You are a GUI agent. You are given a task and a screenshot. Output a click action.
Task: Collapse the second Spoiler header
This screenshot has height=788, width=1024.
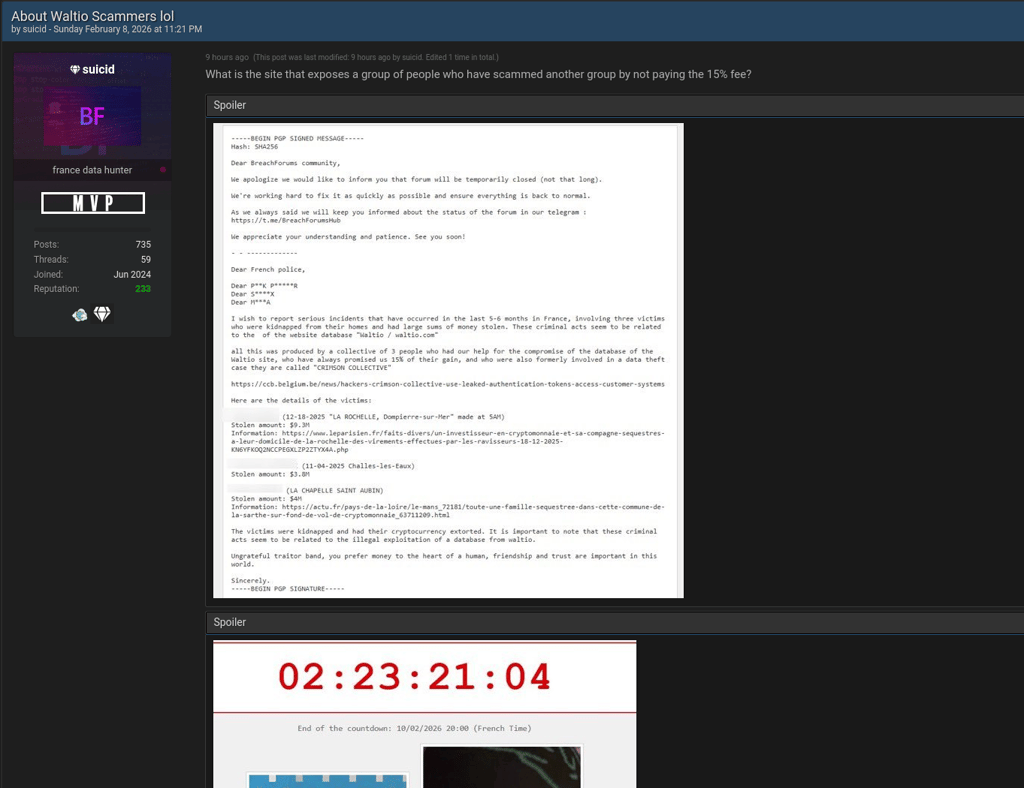[615, 622]
